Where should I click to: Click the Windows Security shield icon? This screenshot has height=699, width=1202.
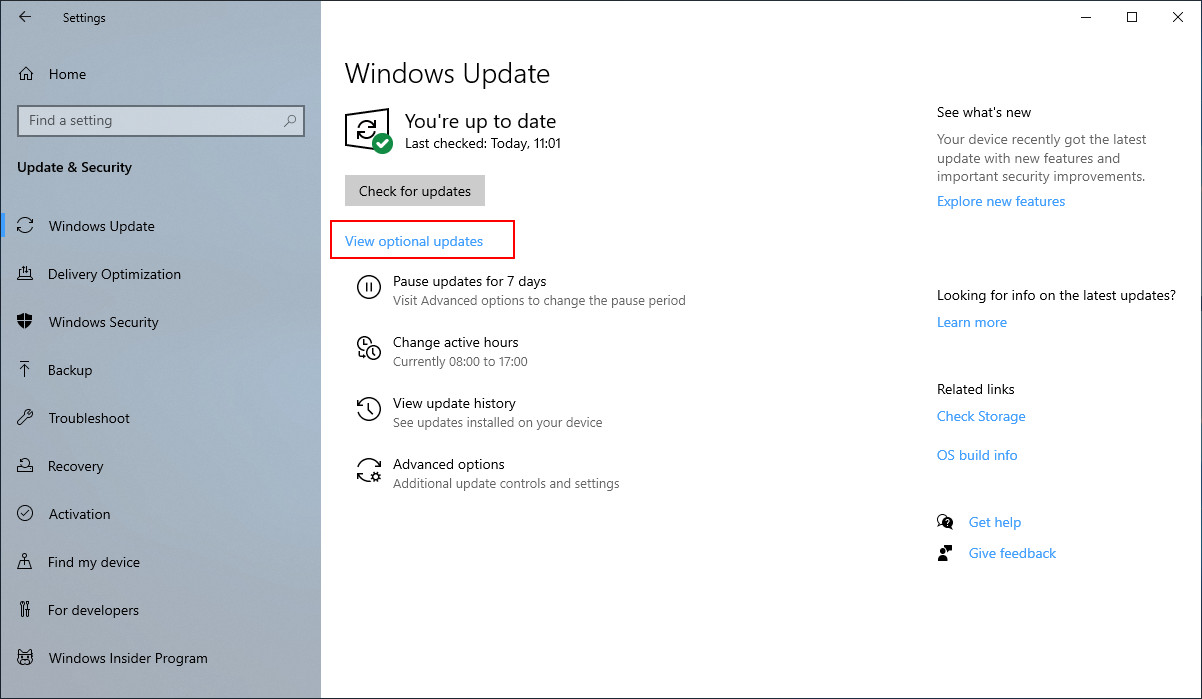[26, 322]
